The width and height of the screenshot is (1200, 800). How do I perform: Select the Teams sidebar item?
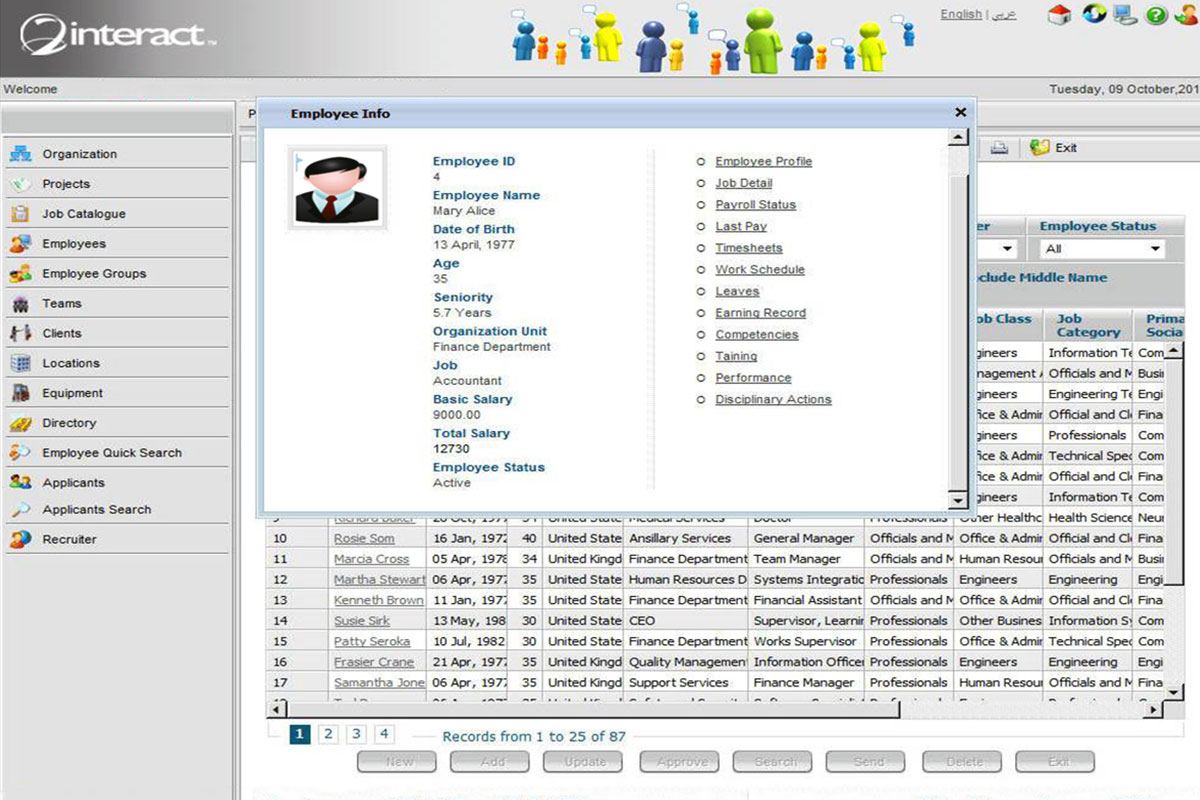click(x=61, y=303)
